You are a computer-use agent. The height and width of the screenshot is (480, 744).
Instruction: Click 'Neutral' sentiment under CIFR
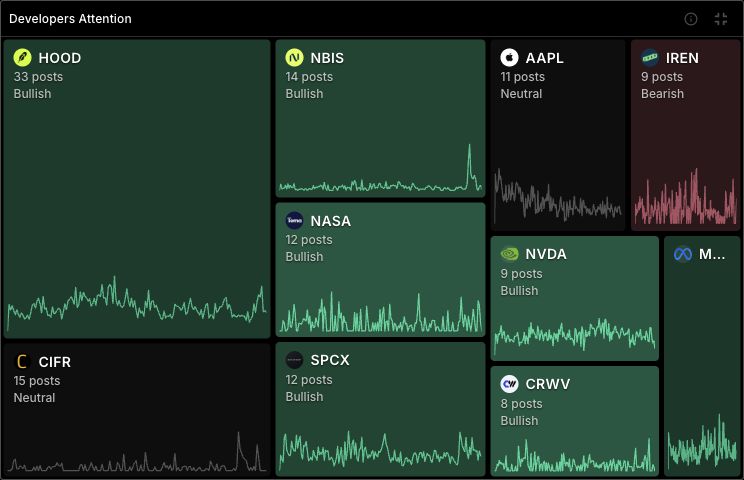click(x=34, y=398)
